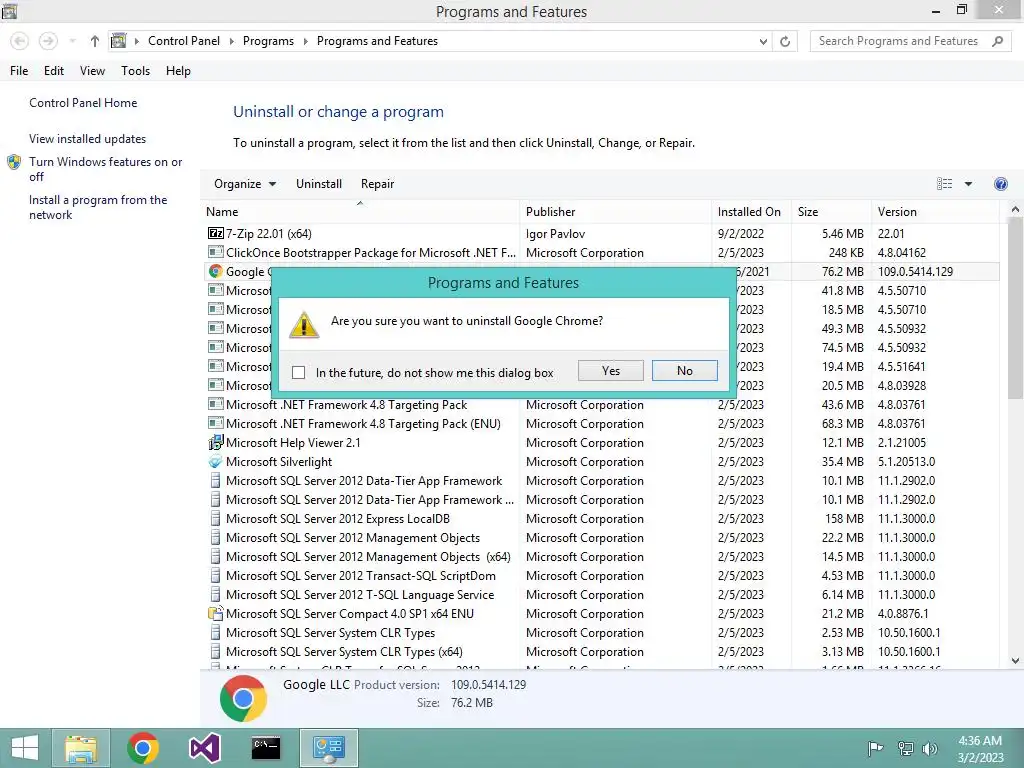Click the network icon in system tray

pyautogui.click(x=905, y=748)
